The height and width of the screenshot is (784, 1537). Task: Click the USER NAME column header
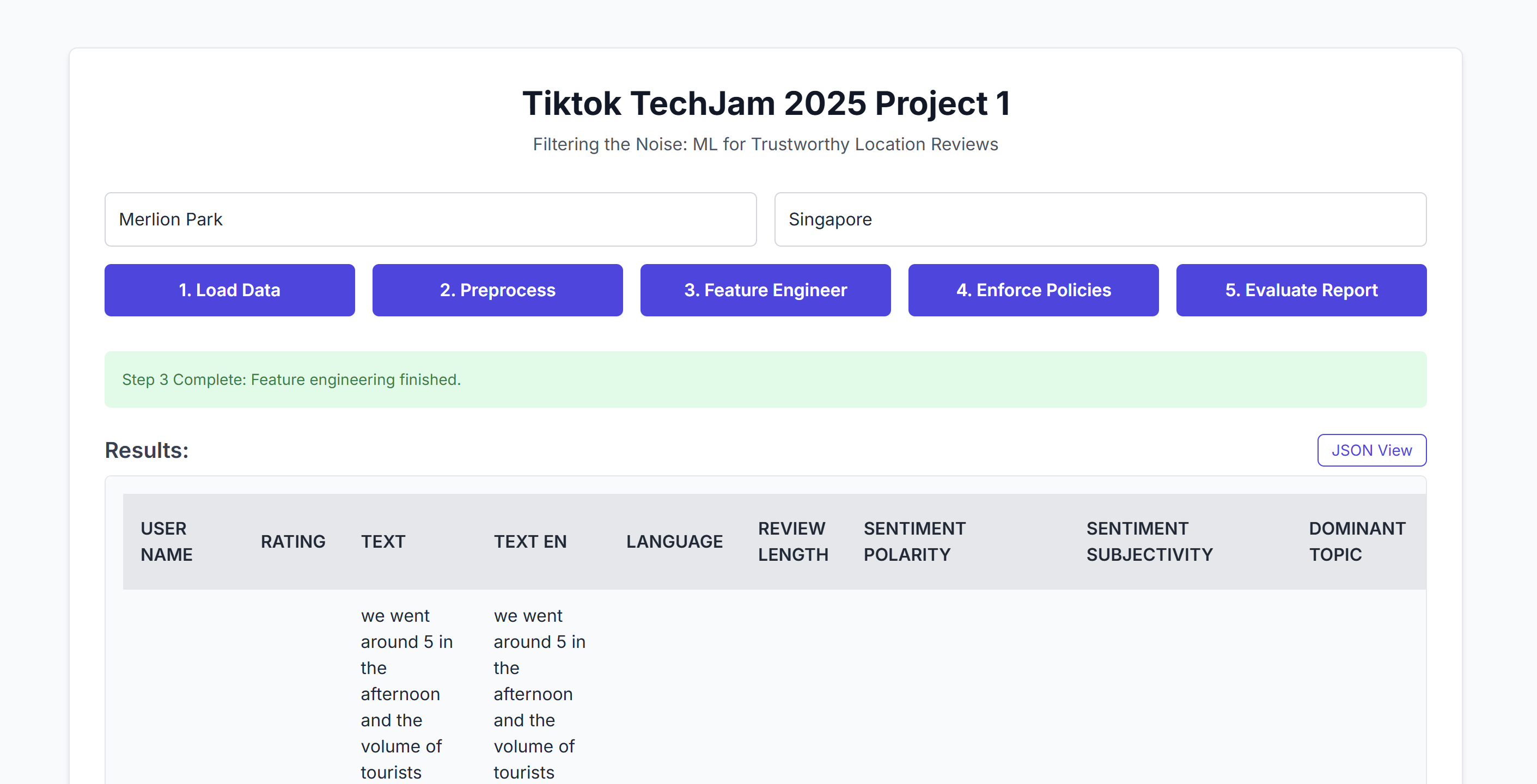[167, 541]
